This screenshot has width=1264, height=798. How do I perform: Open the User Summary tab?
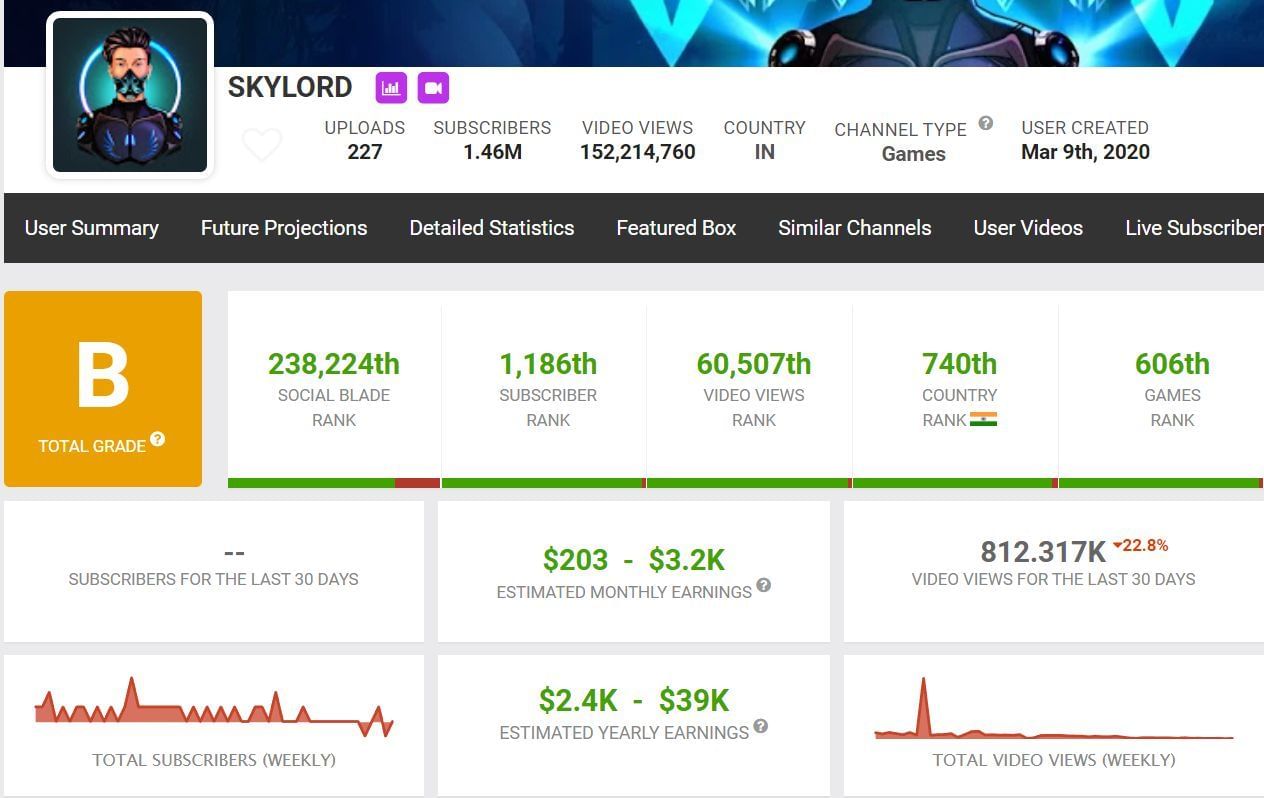91,228
